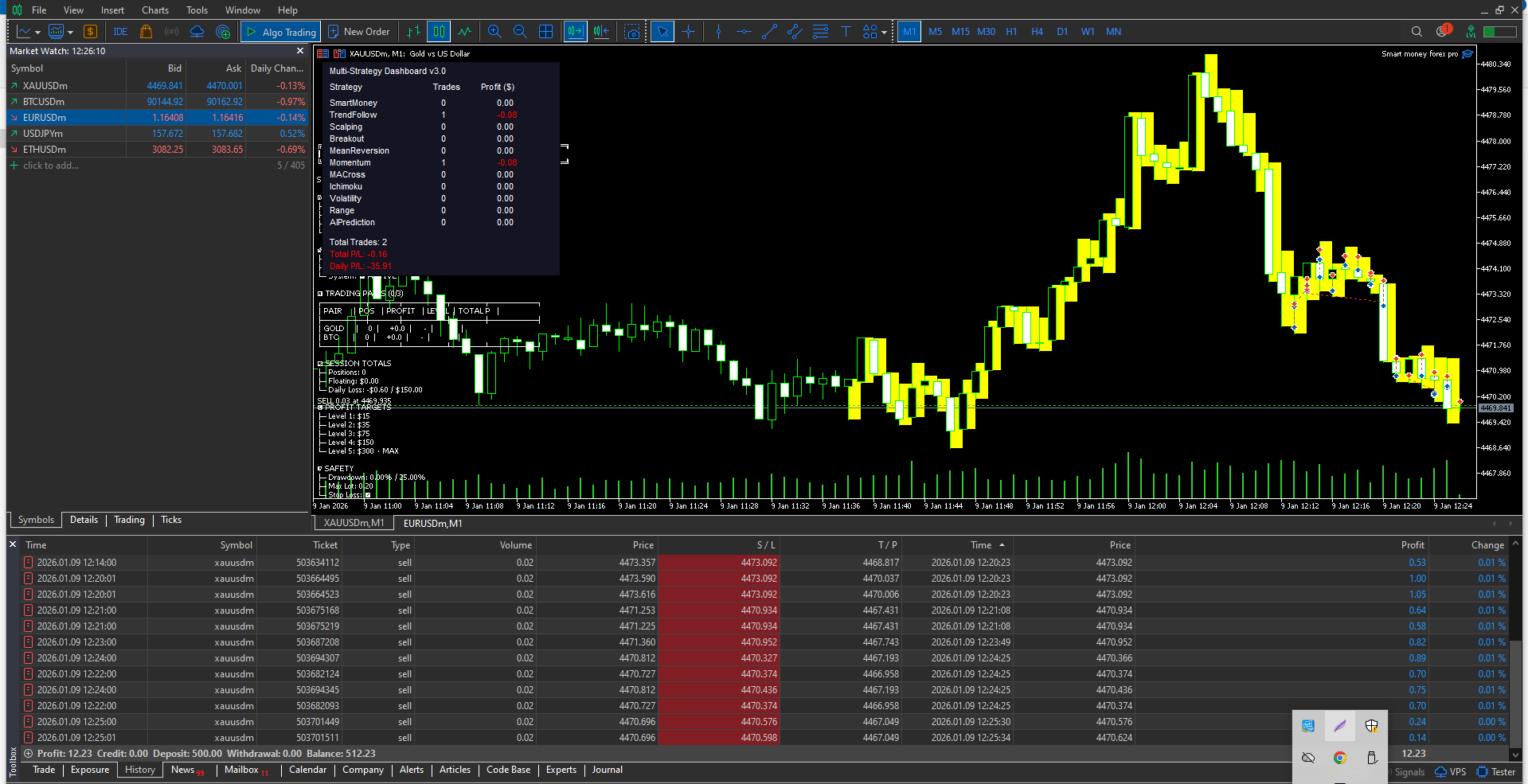This screenshot has height=784, width=1528.
Task: Select the Text label drawing tool
Action: (846, 32)
